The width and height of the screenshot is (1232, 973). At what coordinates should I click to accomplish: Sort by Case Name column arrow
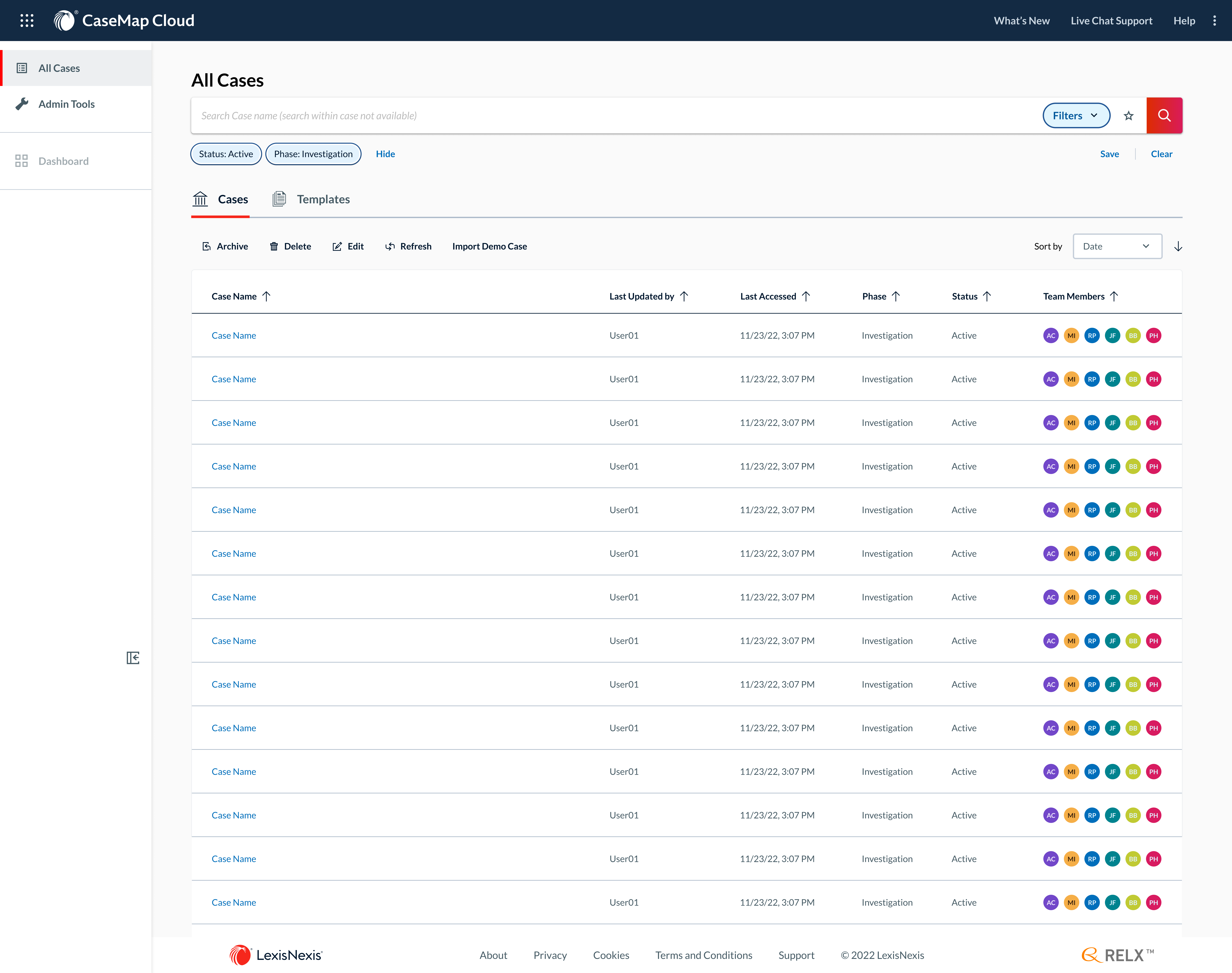click(266, 296)
